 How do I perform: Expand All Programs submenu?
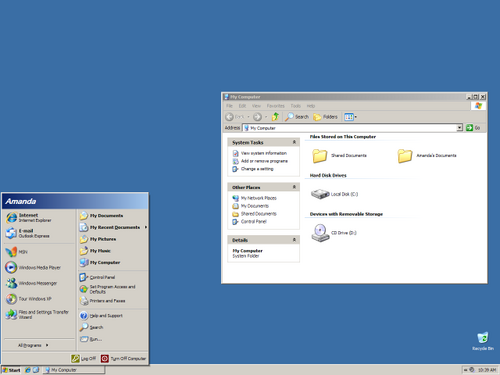tap(33, 345)
